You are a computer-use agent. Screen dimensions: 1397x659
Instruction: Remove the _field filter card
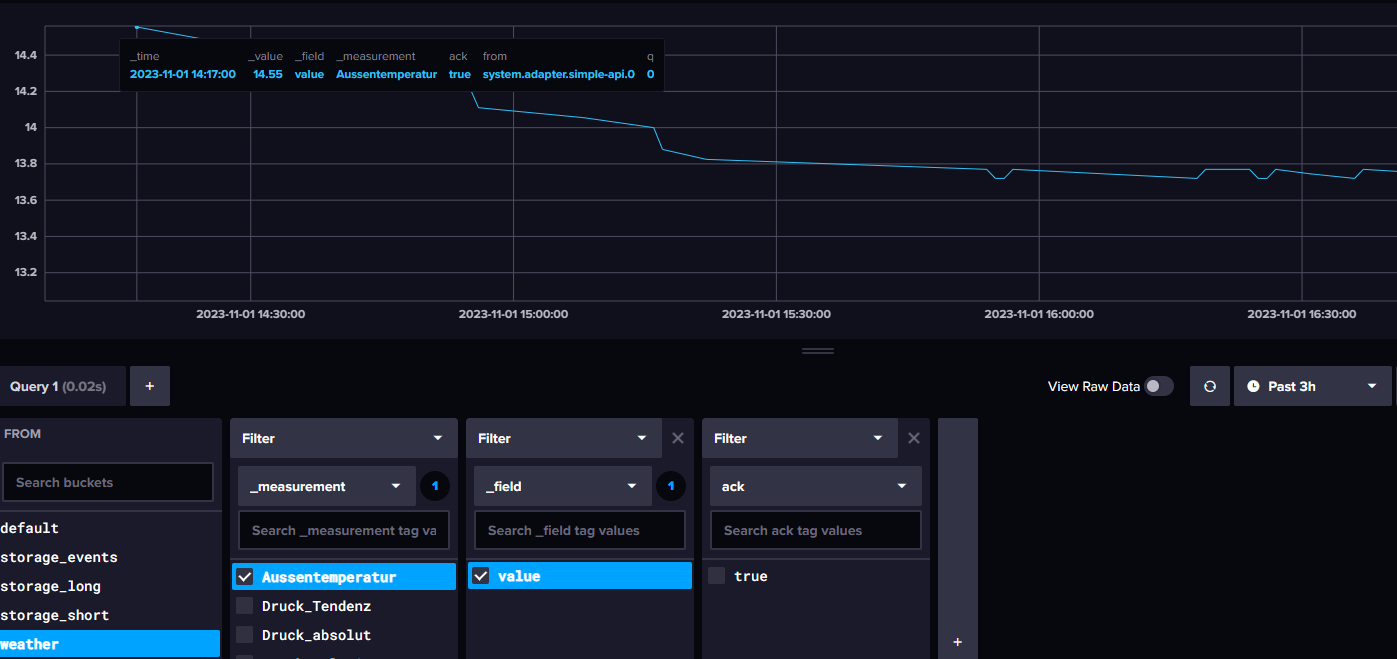[678, 438]
